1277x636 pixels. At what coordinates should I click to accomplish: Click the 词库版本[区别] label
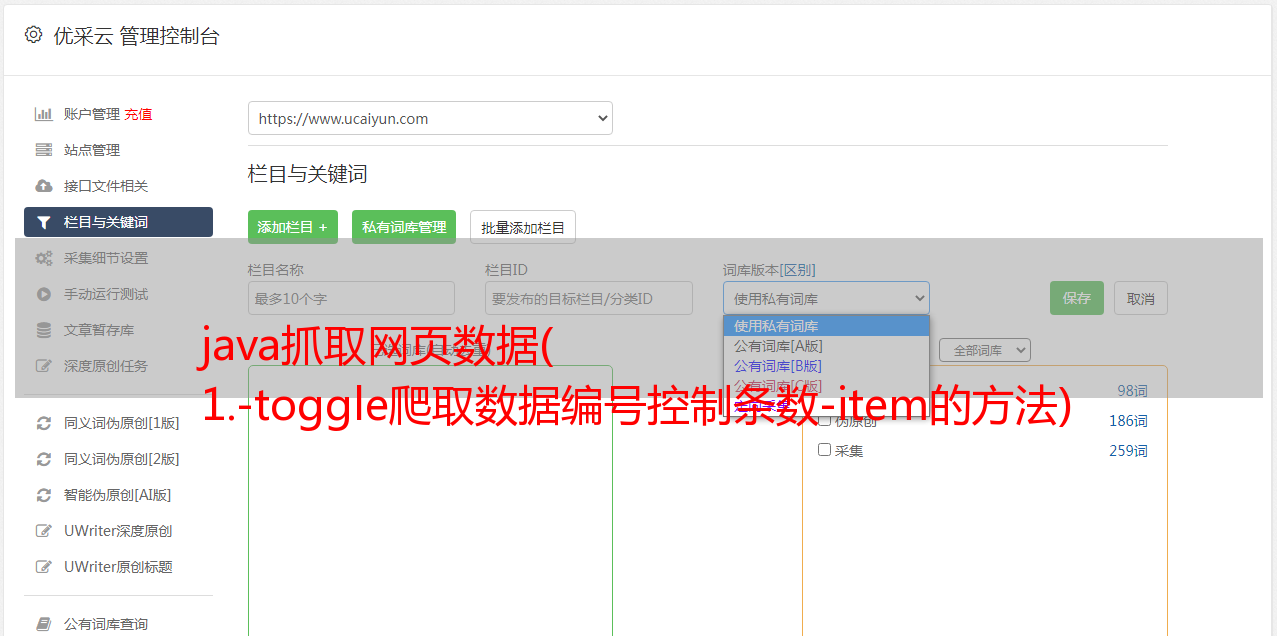769,270
